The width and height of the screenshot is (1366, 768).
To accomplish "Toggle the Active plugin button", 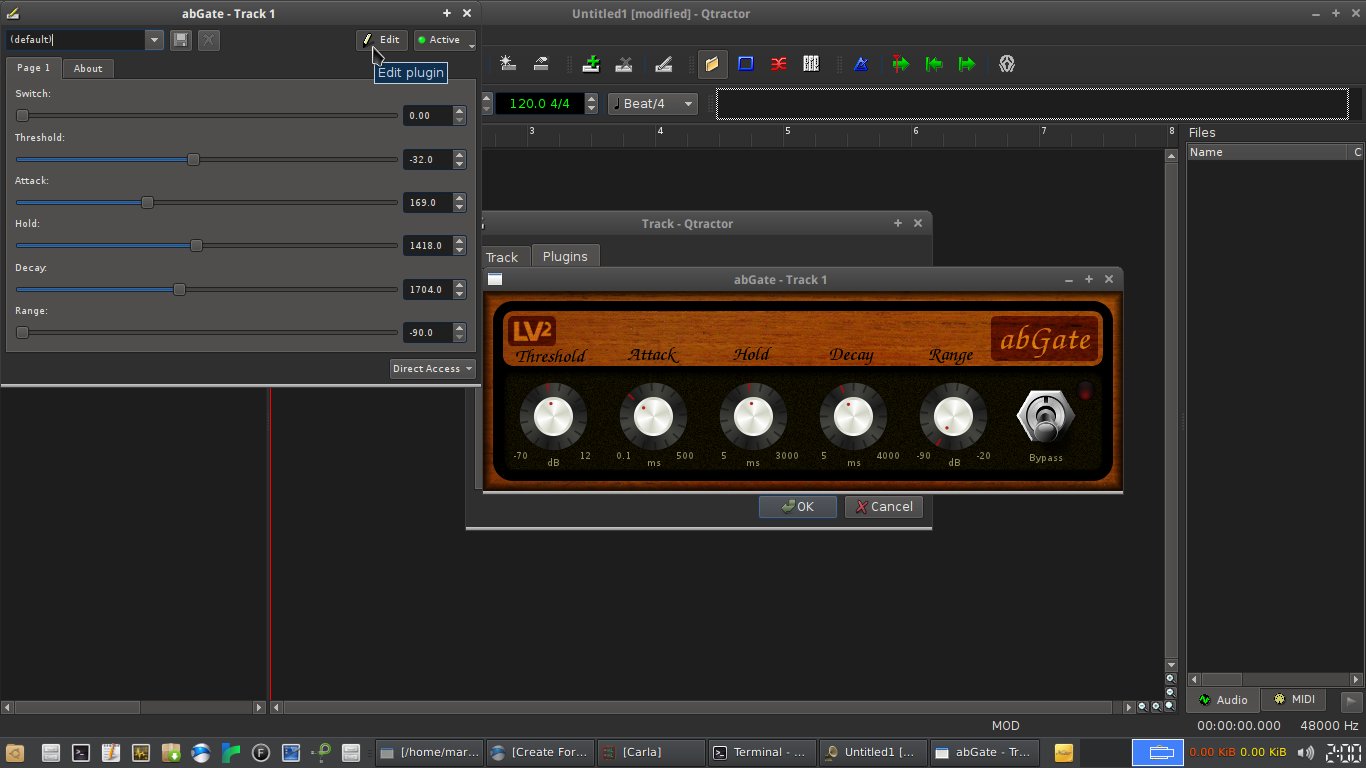I will click(x=445, y=40).
